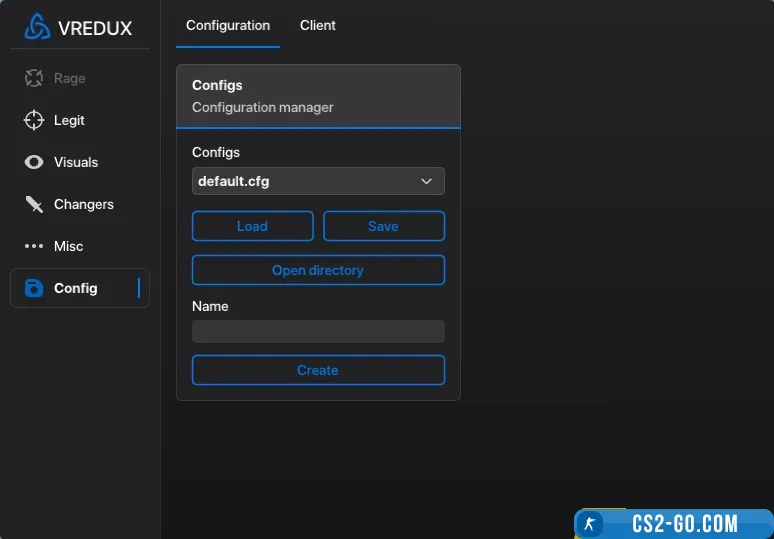This screenshot has height=539, width=774.
Task: Click the Open directory button
Action: [318, 270]
